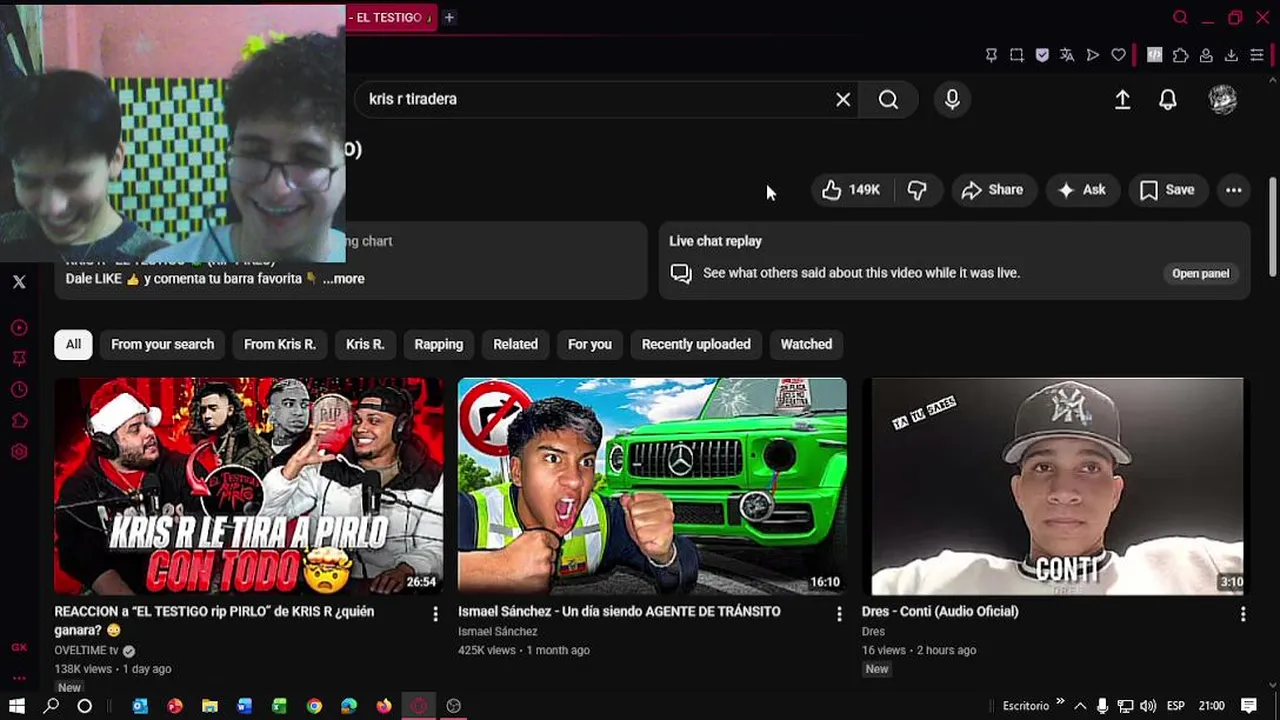Switch to the EL TESTIGO browser tab
This screenshot has height=720, width=1280.
[x=392, y=17]
